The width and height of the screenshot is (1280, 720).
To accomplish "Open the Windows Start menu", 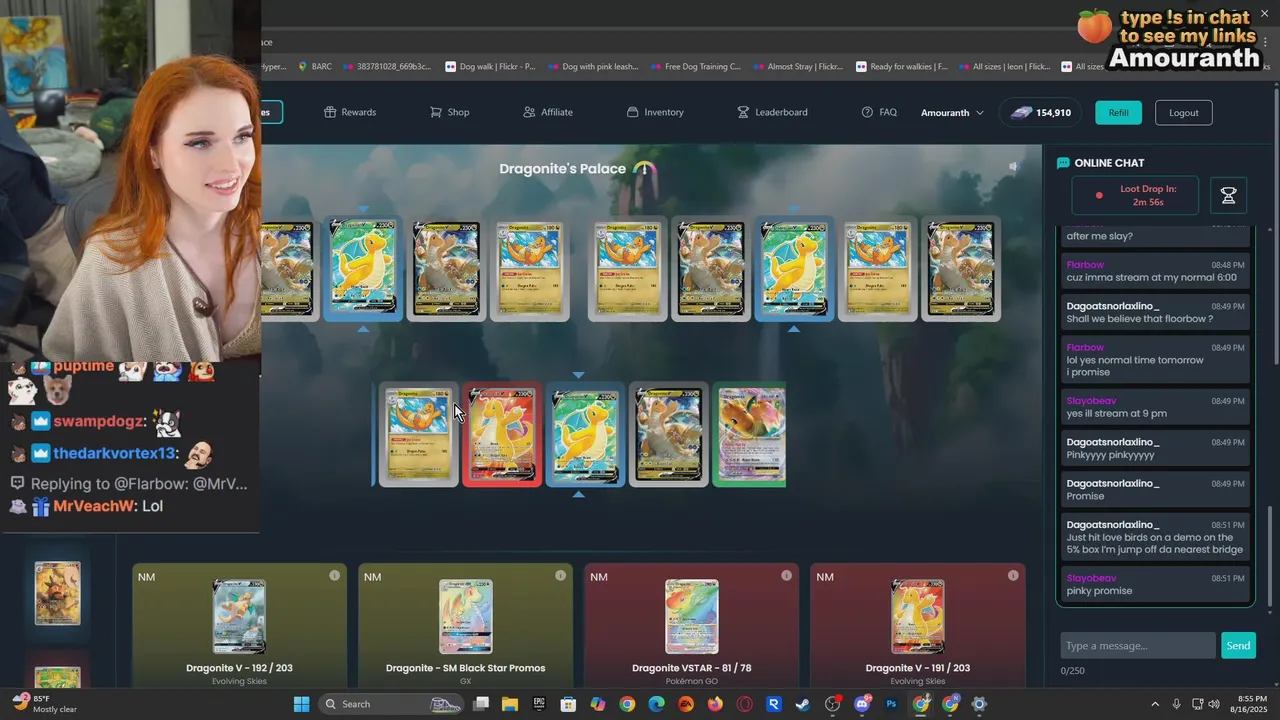I will click(x=301, y=704).
